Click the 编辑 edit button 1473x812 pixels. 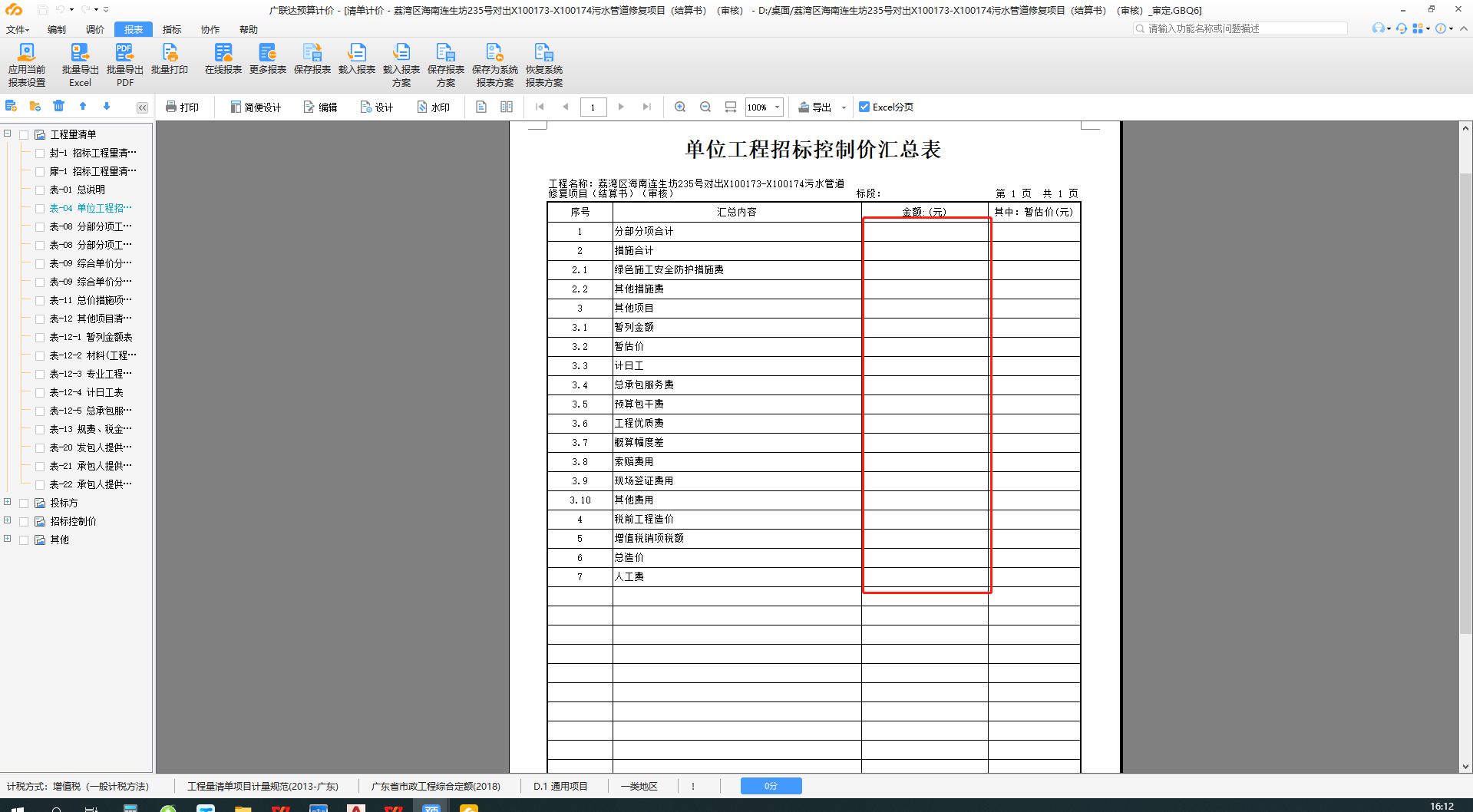click(321, 107)
